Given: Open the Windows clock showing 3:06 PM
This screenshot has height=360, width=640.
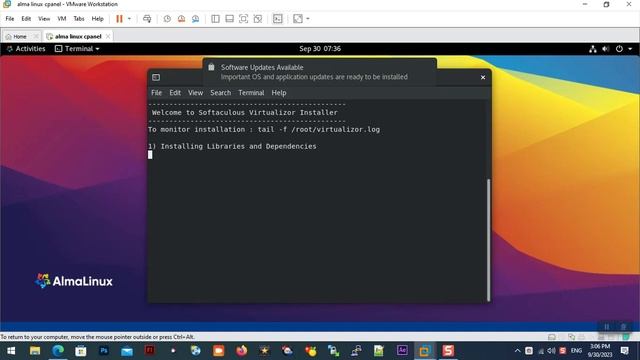Looking at the screenshot, I should [x=600, y=351].
